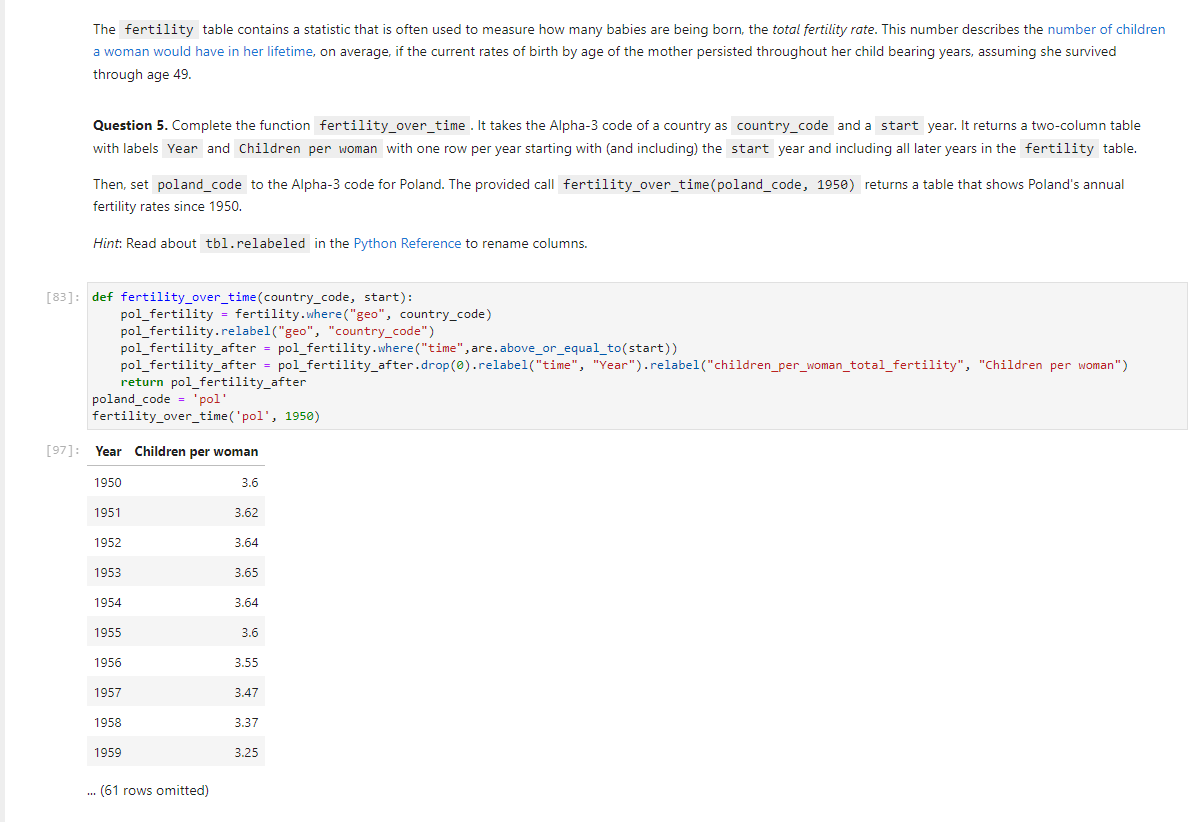This screenshot has height=822, width=1197.
Task: Select the 1950 row in the output table
Action: point(175,482)
